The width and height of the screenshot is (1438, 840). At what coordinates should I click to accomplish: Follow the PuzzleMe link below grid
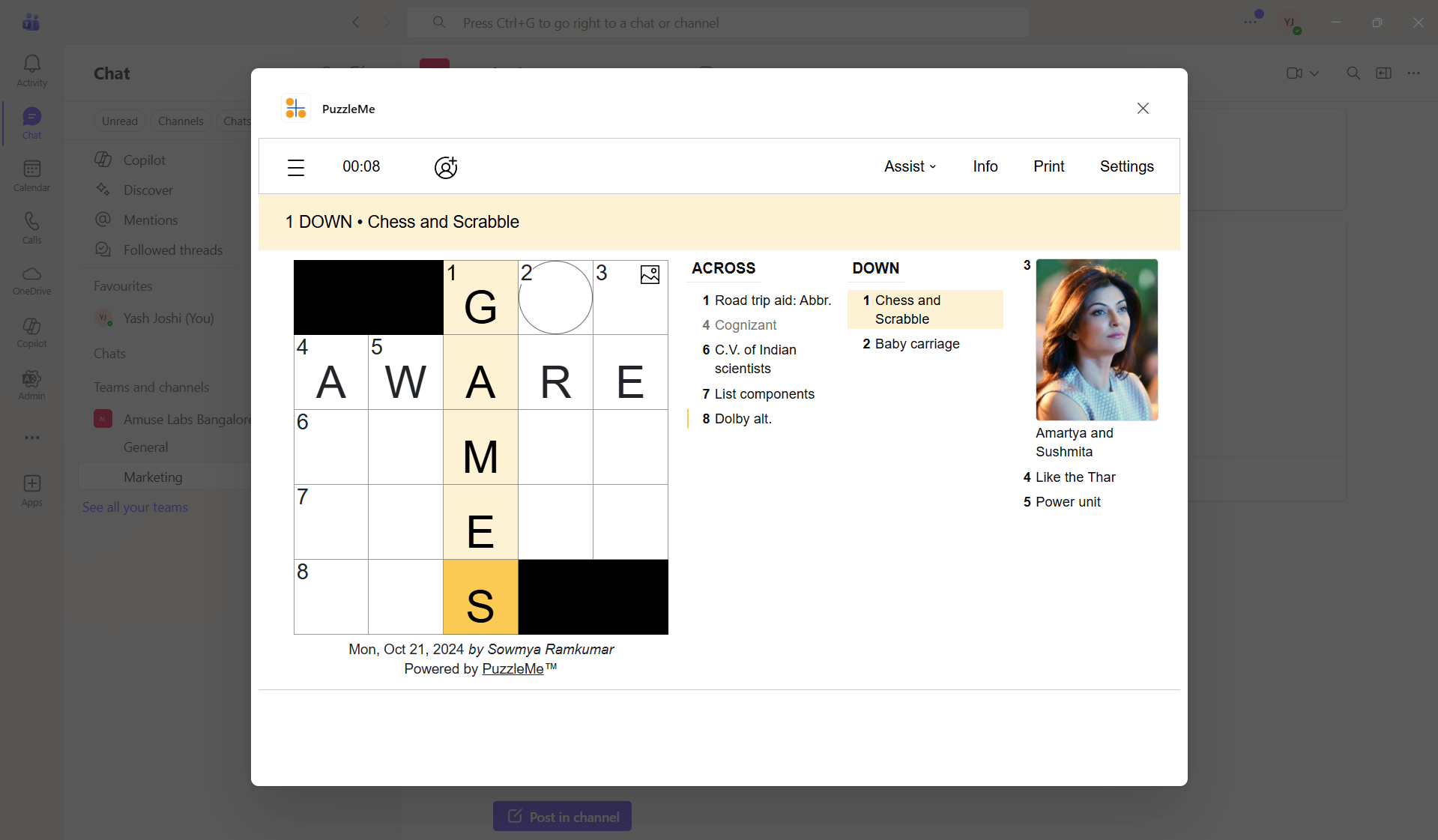point(513,668)
